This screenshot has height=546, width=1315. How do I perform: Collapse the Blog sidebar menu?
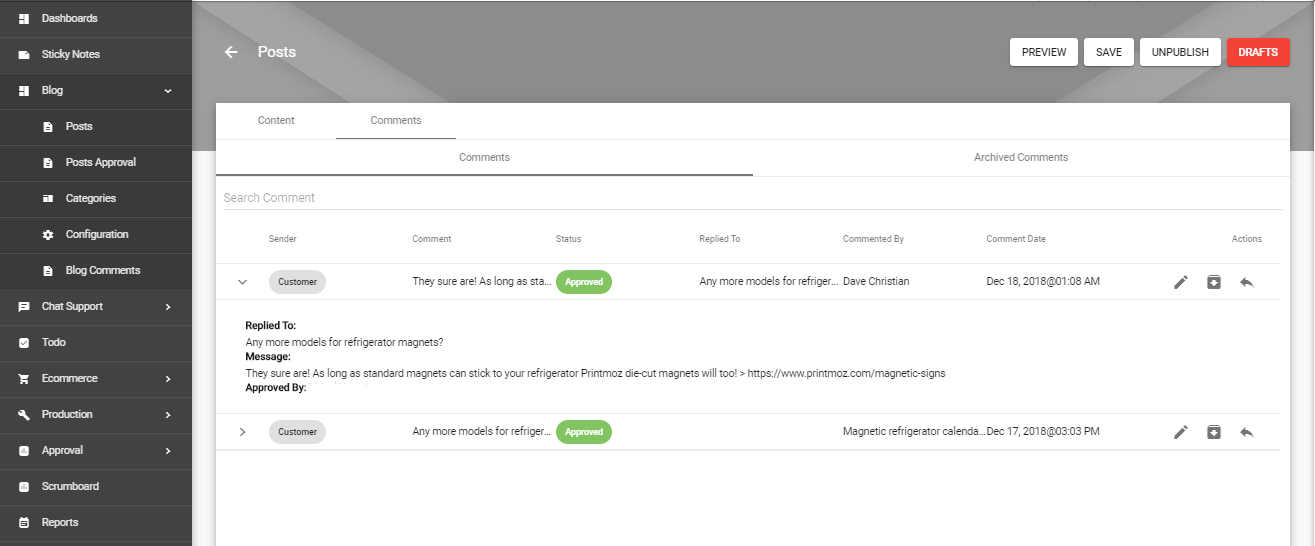(167, 90)
